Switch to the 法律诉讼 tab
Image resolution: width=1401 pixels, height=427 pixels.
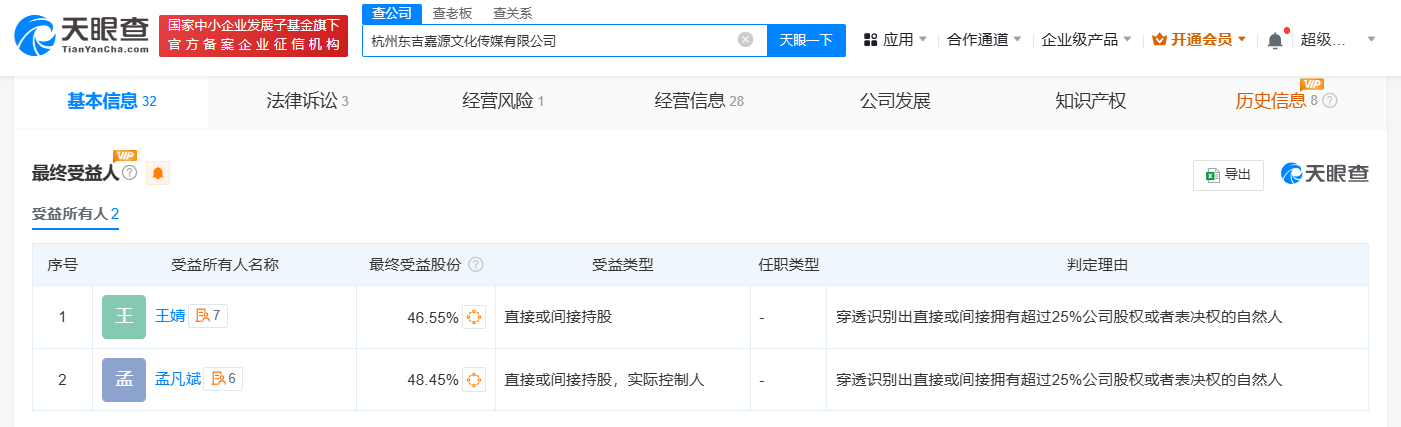[307, 101]
